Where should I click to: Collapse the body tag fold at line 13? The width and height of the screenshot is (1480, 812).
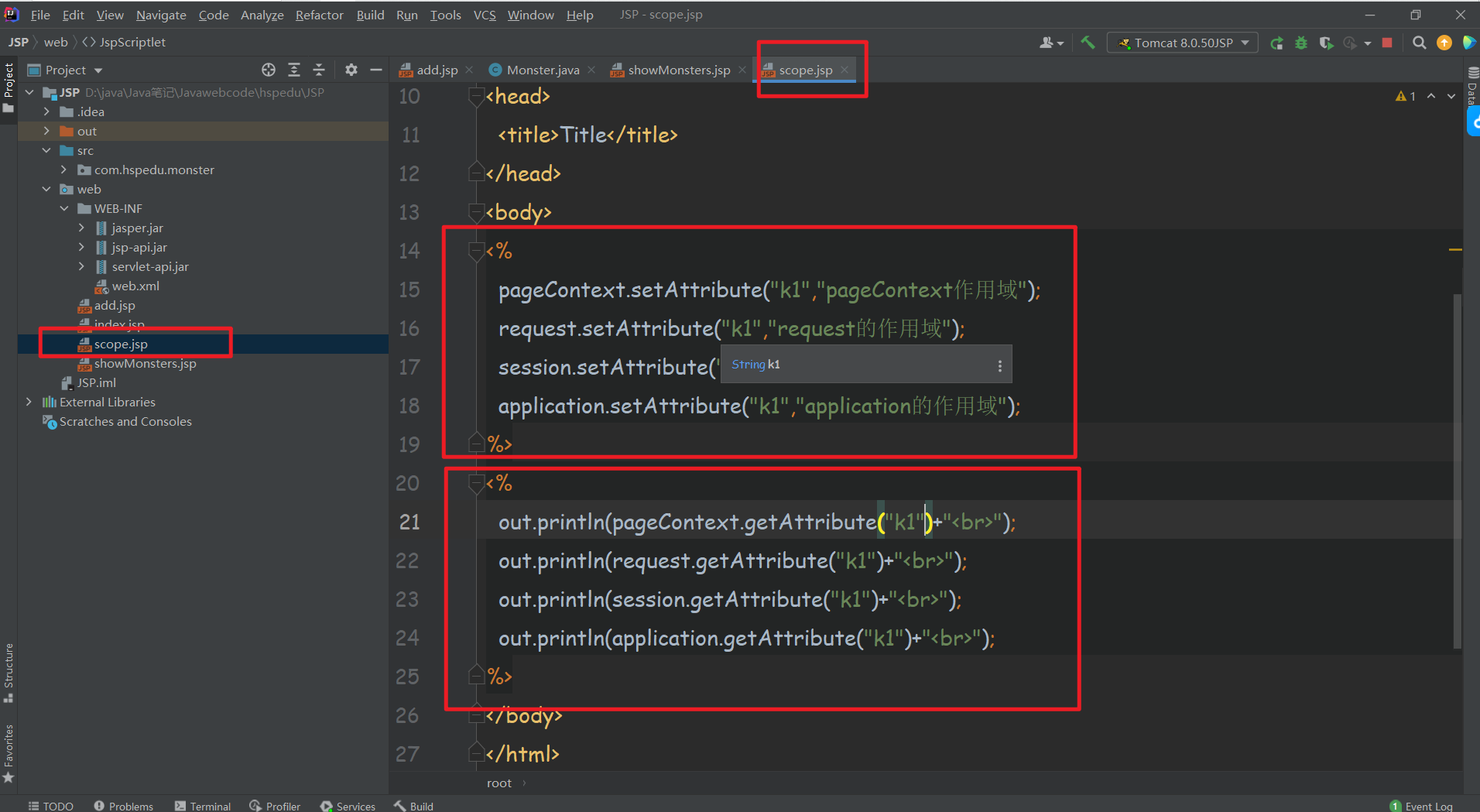pyautogui.click(x=477, y=211)
